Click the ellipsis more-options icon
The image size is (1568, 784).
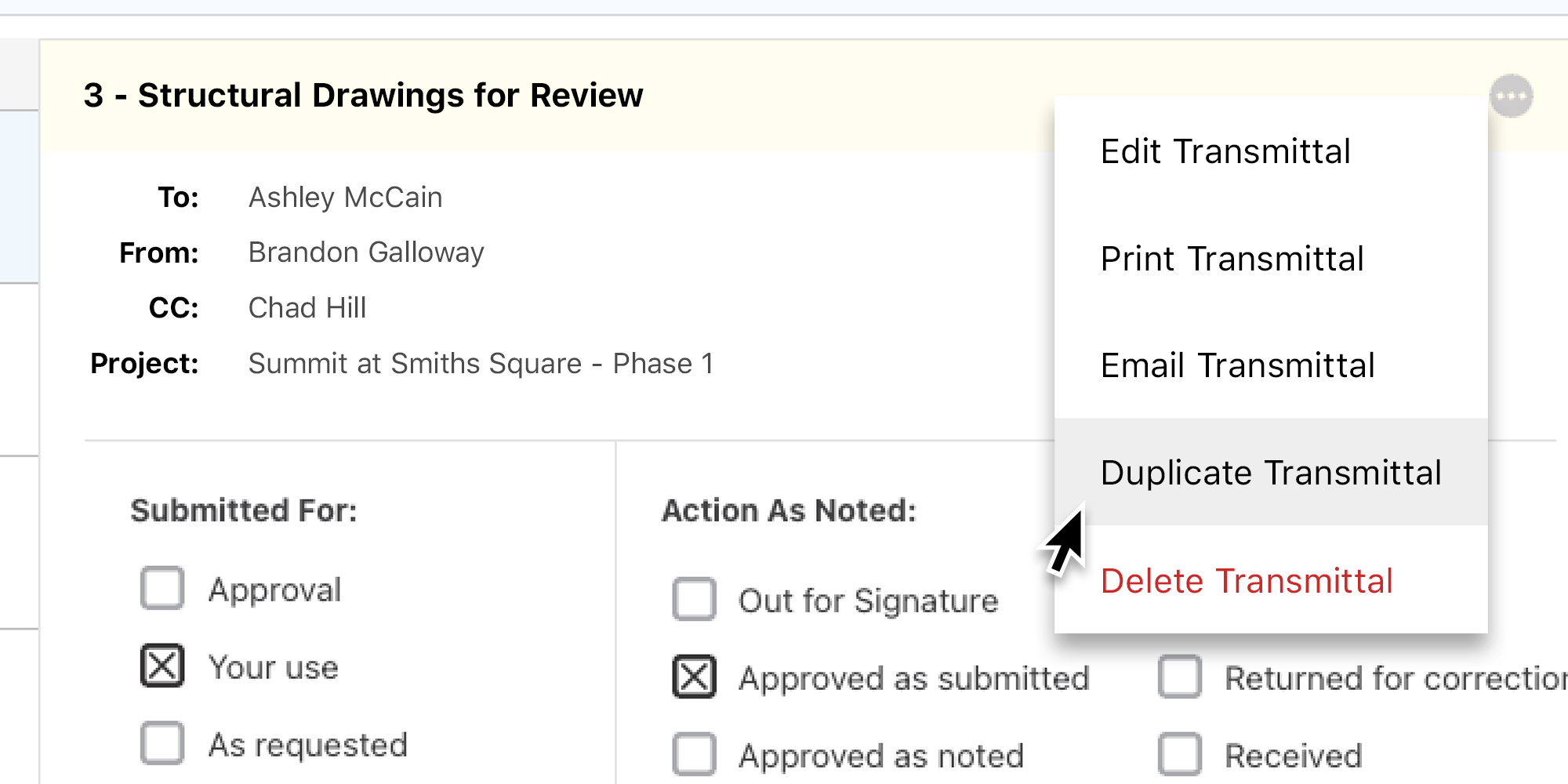[1511, 96]
